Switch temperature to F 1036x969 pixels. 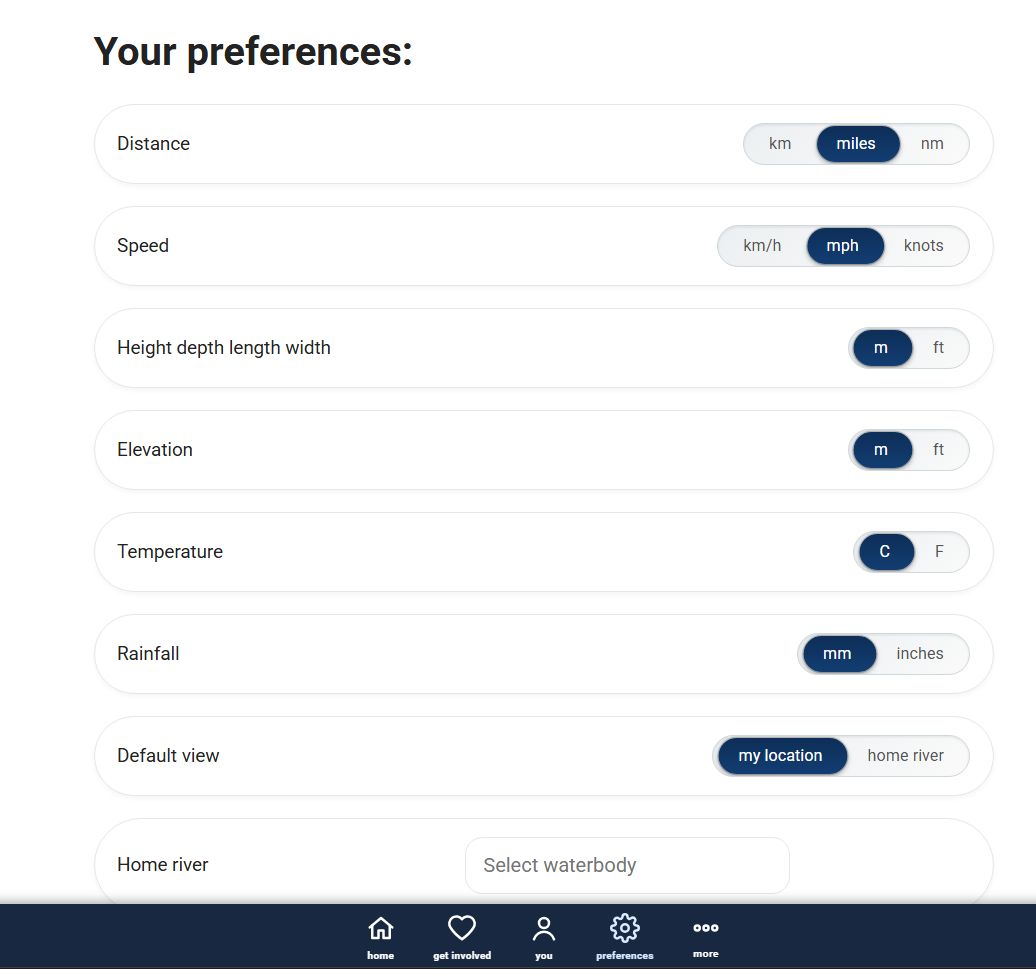click(x=939, y=552)
